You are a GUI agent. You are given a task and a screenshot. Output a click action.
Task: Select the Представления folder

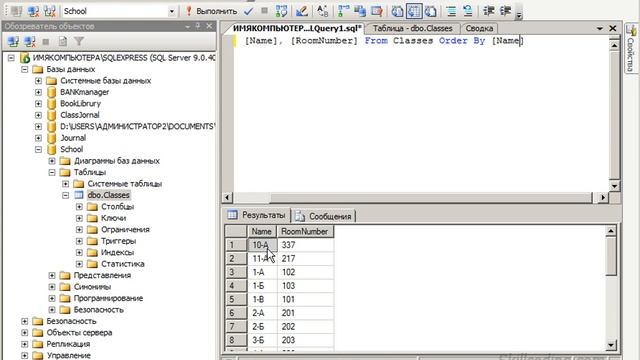click(102, 275)
